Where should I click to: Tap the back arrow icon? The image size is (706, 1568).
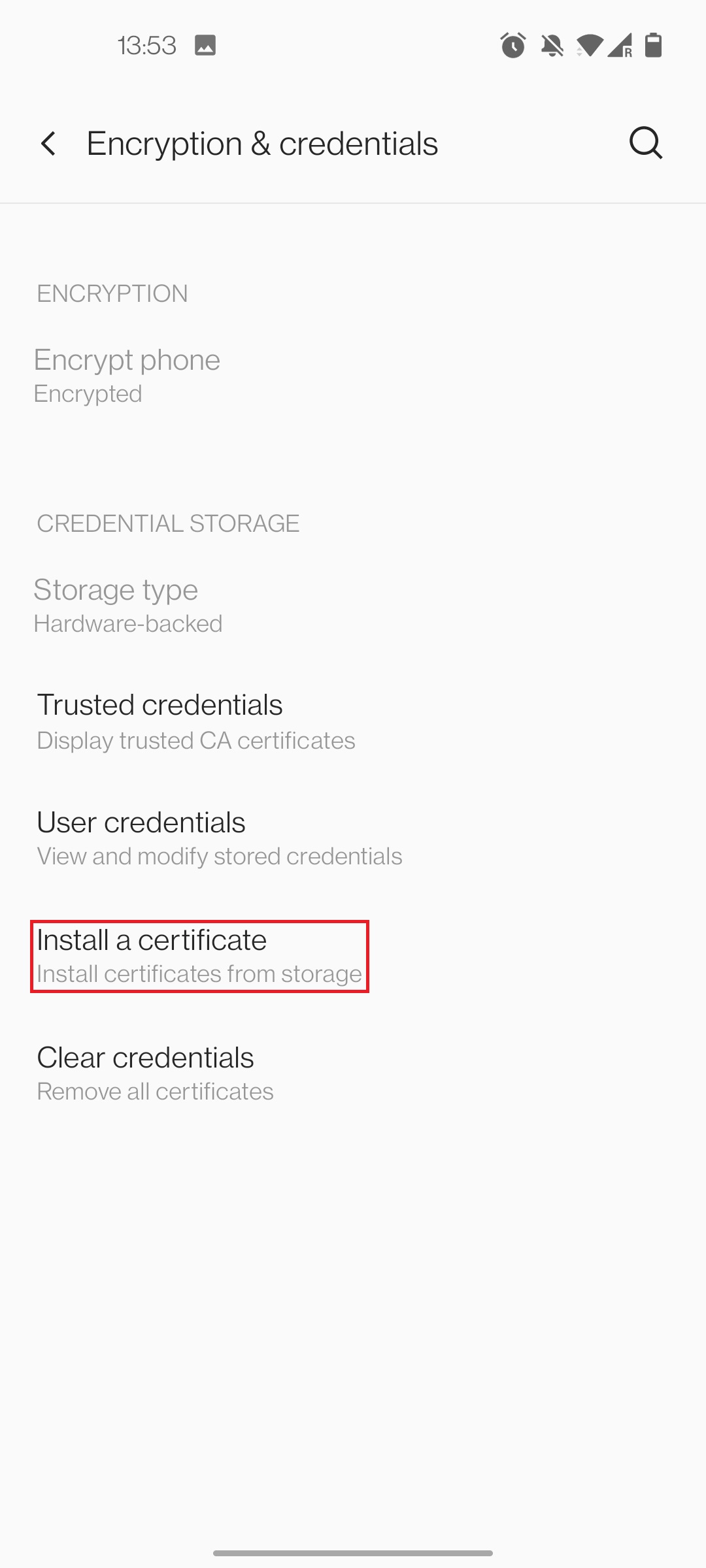coord(49,144)
